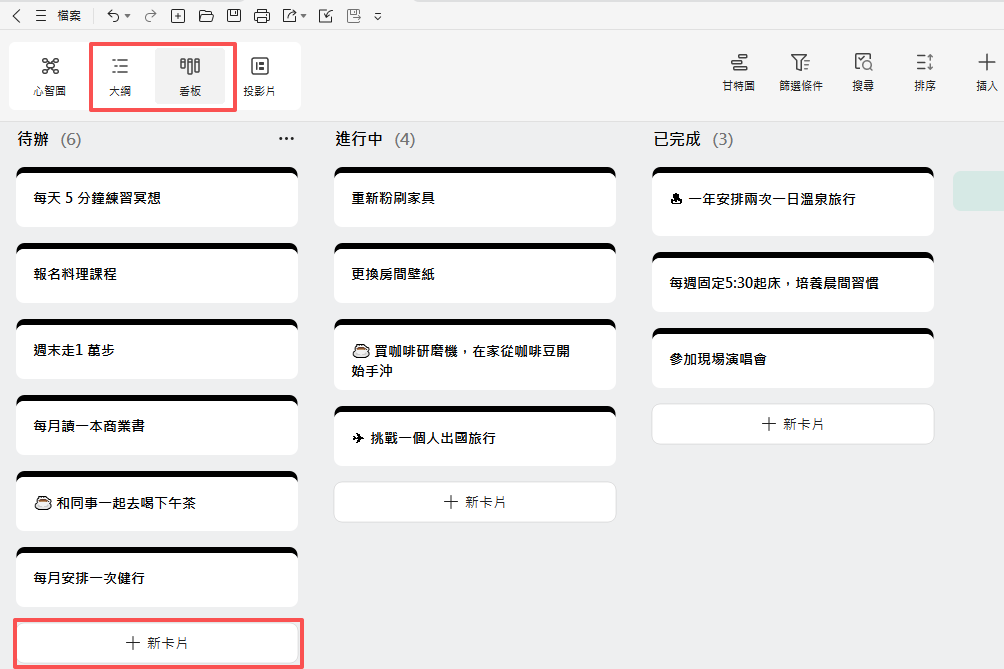Image resolution: width=1004 pixels, height=669 pixels.
Task: Click the Print icon
Action: pos(261,15)
